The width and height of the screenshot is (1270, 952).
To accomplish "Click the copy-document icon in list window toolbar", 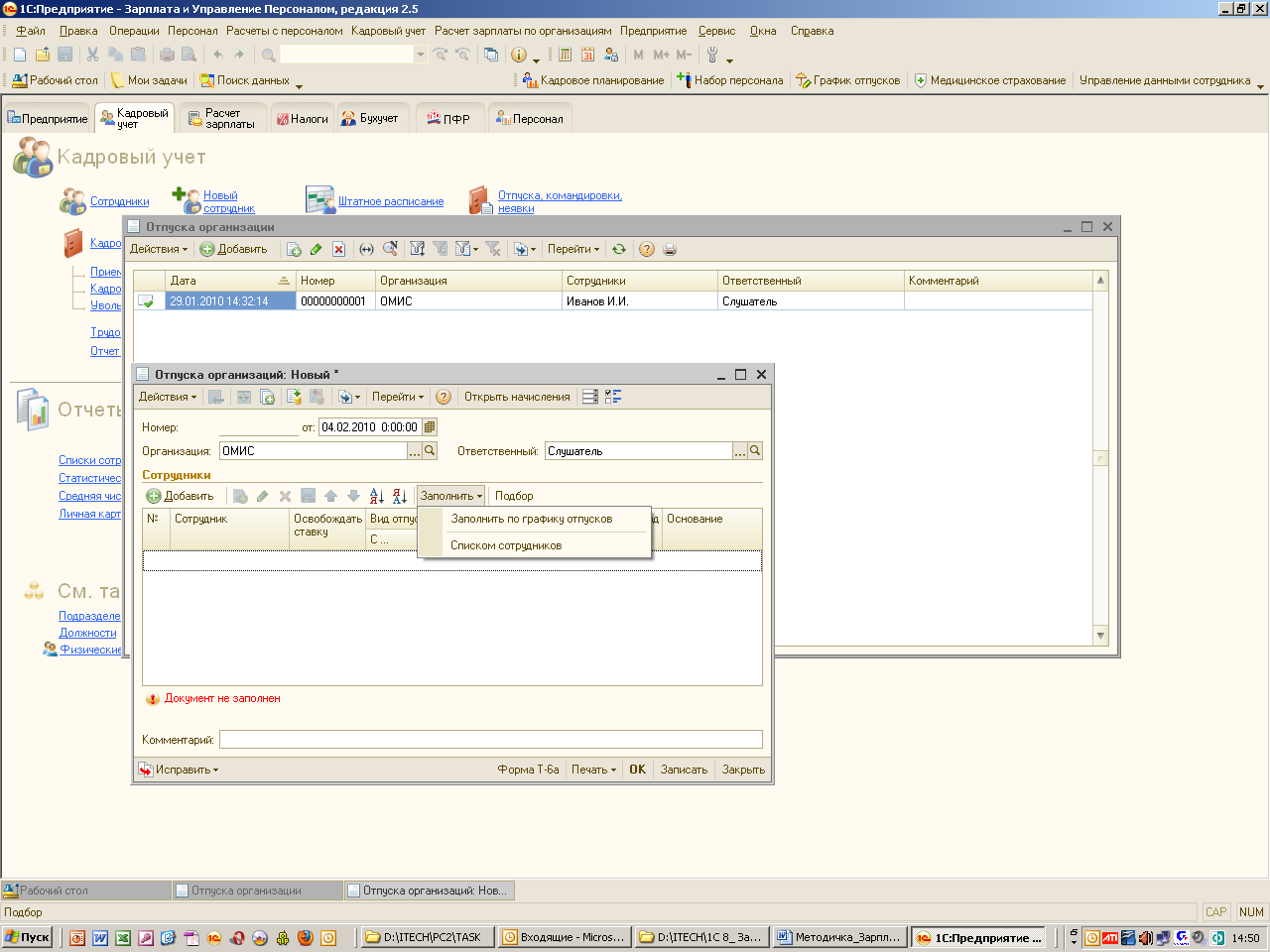I will pos(294,249).
